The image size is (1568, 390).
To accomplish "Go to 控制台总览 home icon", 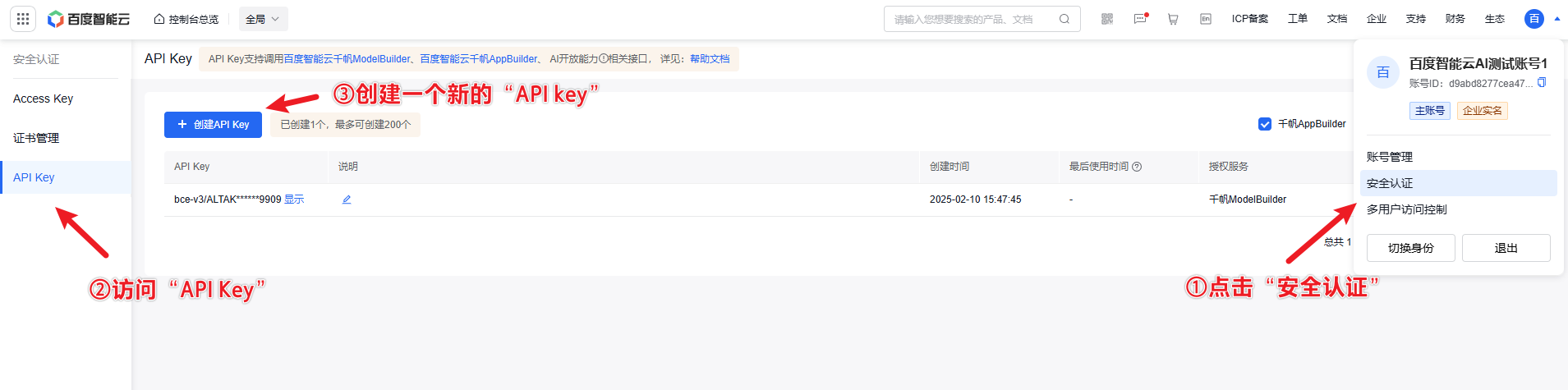I will click(x=159, y=19).
